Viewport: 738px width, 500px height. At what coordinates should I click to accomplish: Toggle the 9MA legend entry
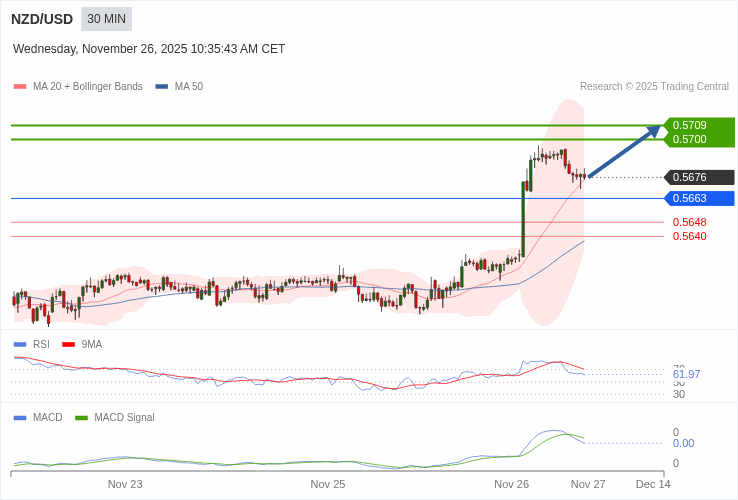coord(82,344)
